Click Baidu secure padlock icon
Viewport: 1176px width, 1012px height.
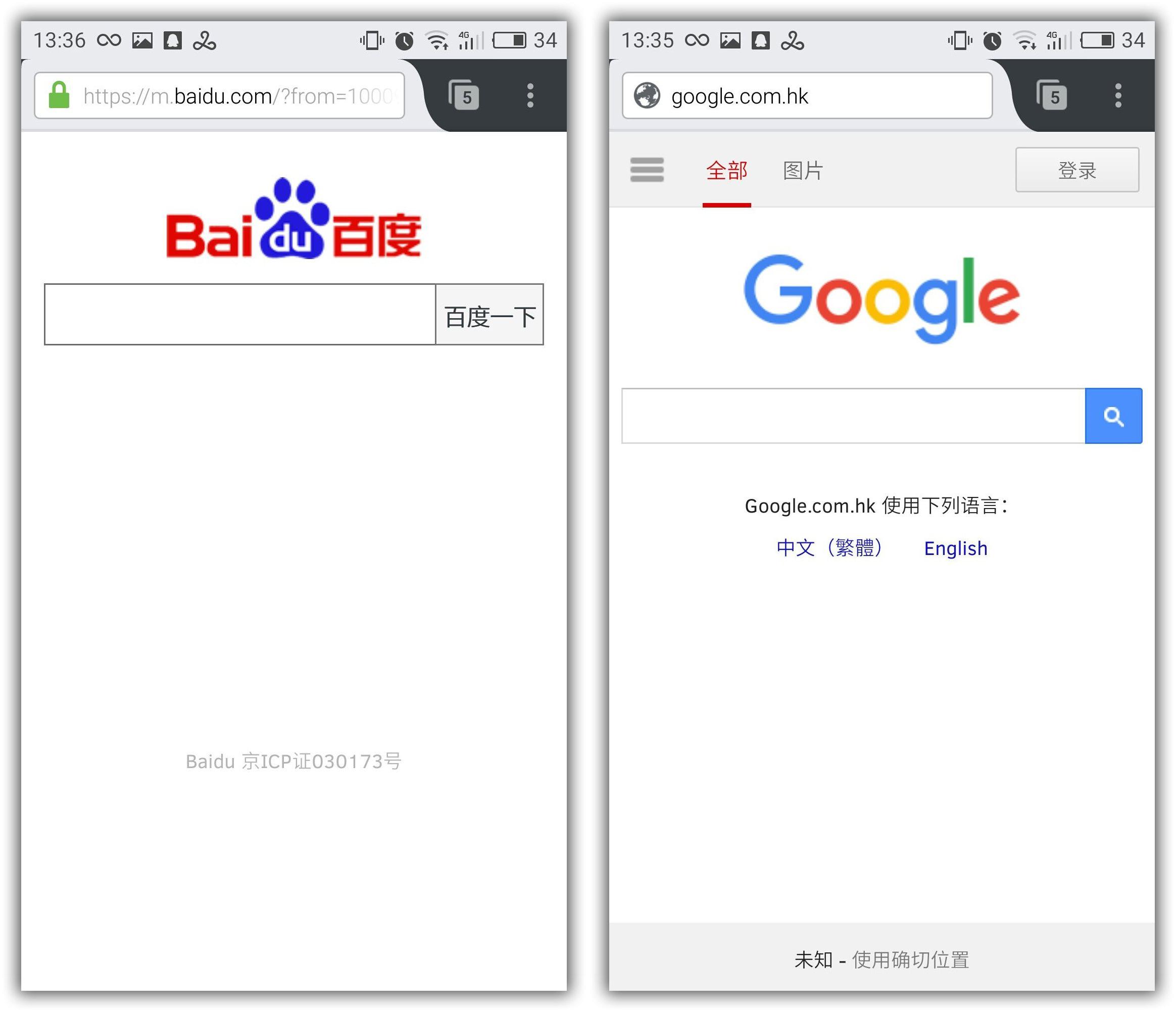click(x=48, y=97)
